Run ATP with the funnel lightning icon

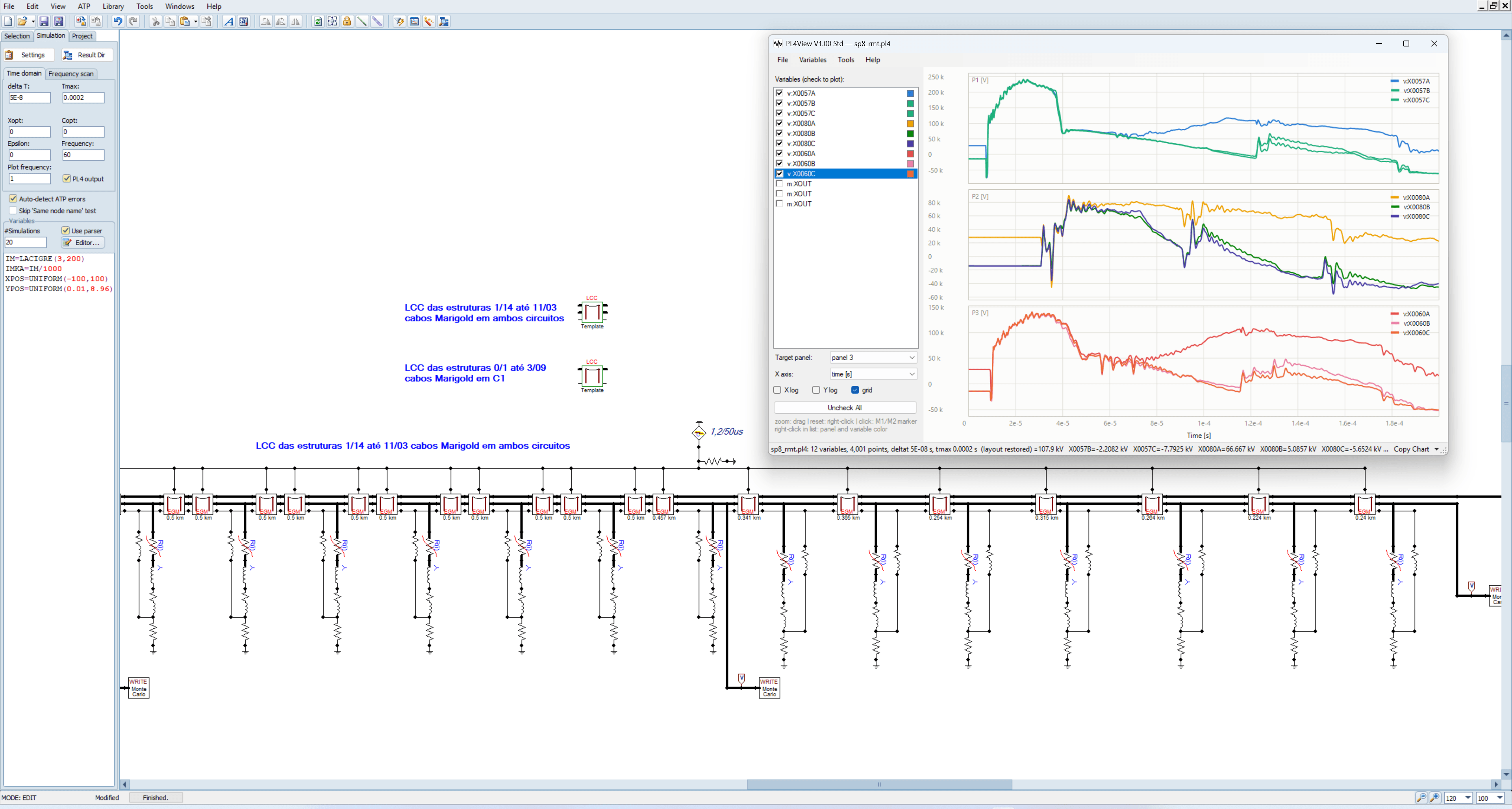[399, 22]
